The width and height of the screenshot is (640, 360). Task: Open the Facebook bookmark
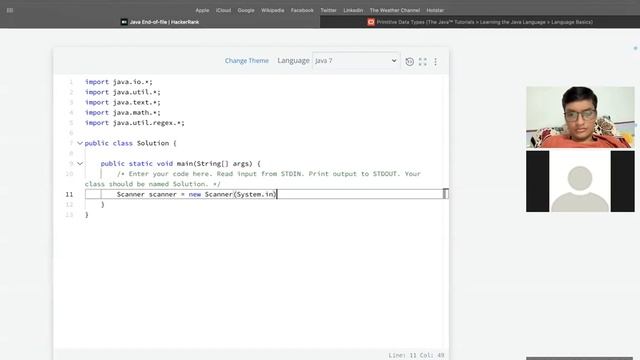point(302,10)
